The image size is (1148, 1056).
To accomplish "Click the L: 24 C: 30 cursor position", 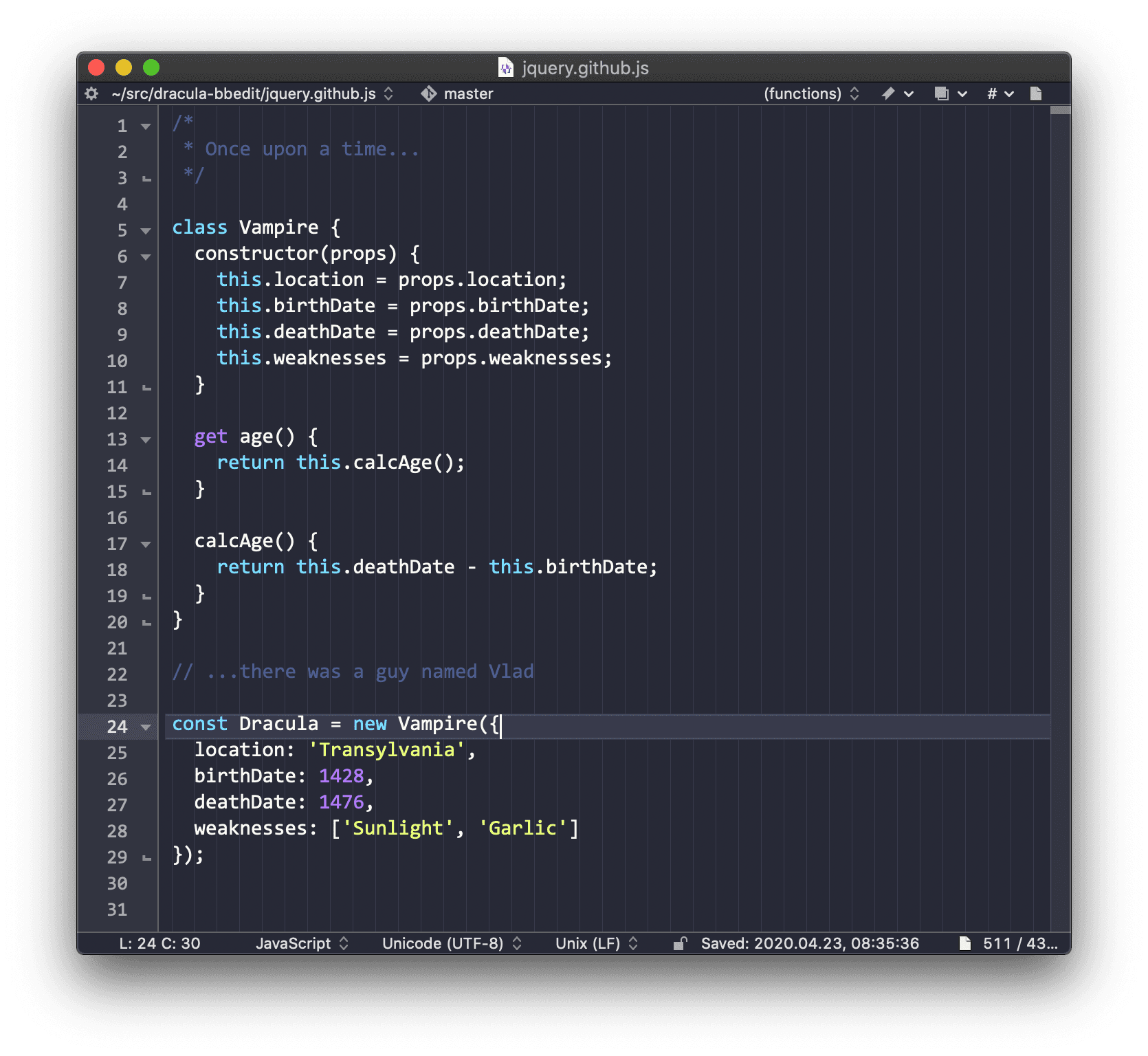I will click(x=159, y=943).
